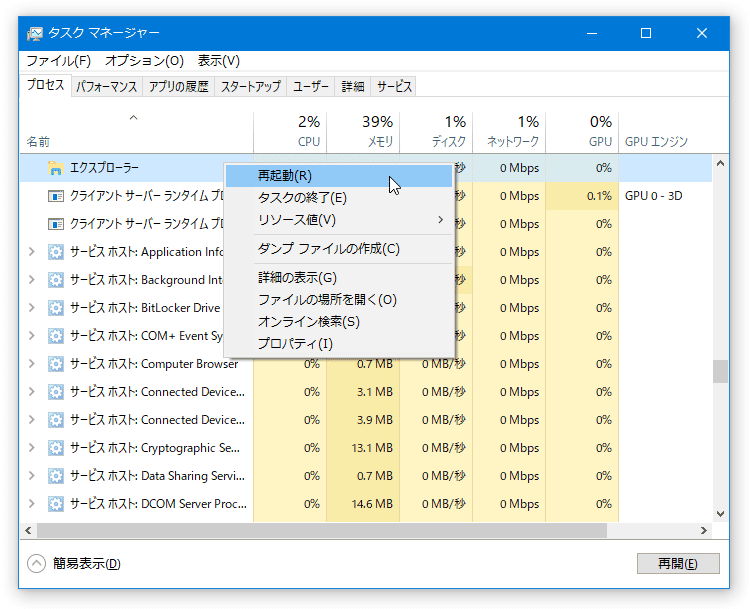Select the プロセス tab

[x=45, y=85]
